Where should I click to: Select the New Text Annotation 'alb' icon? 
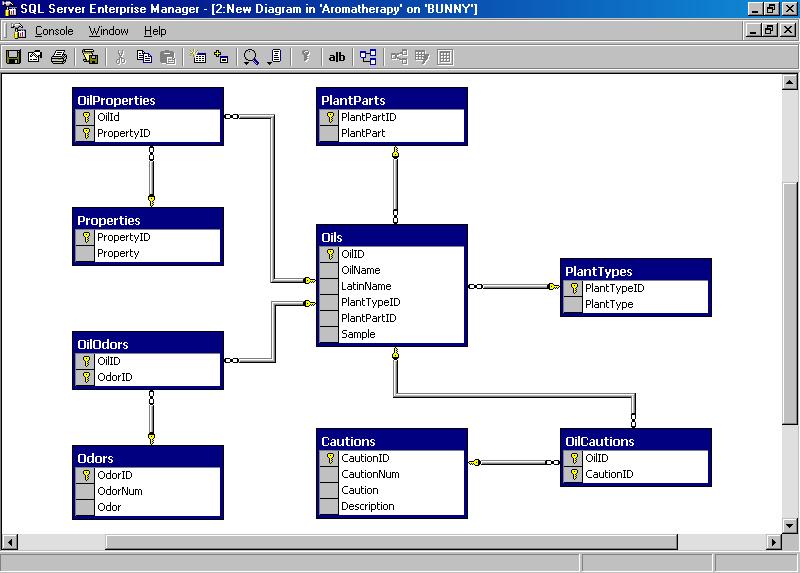pyautogui.click(x=337, y=57)
